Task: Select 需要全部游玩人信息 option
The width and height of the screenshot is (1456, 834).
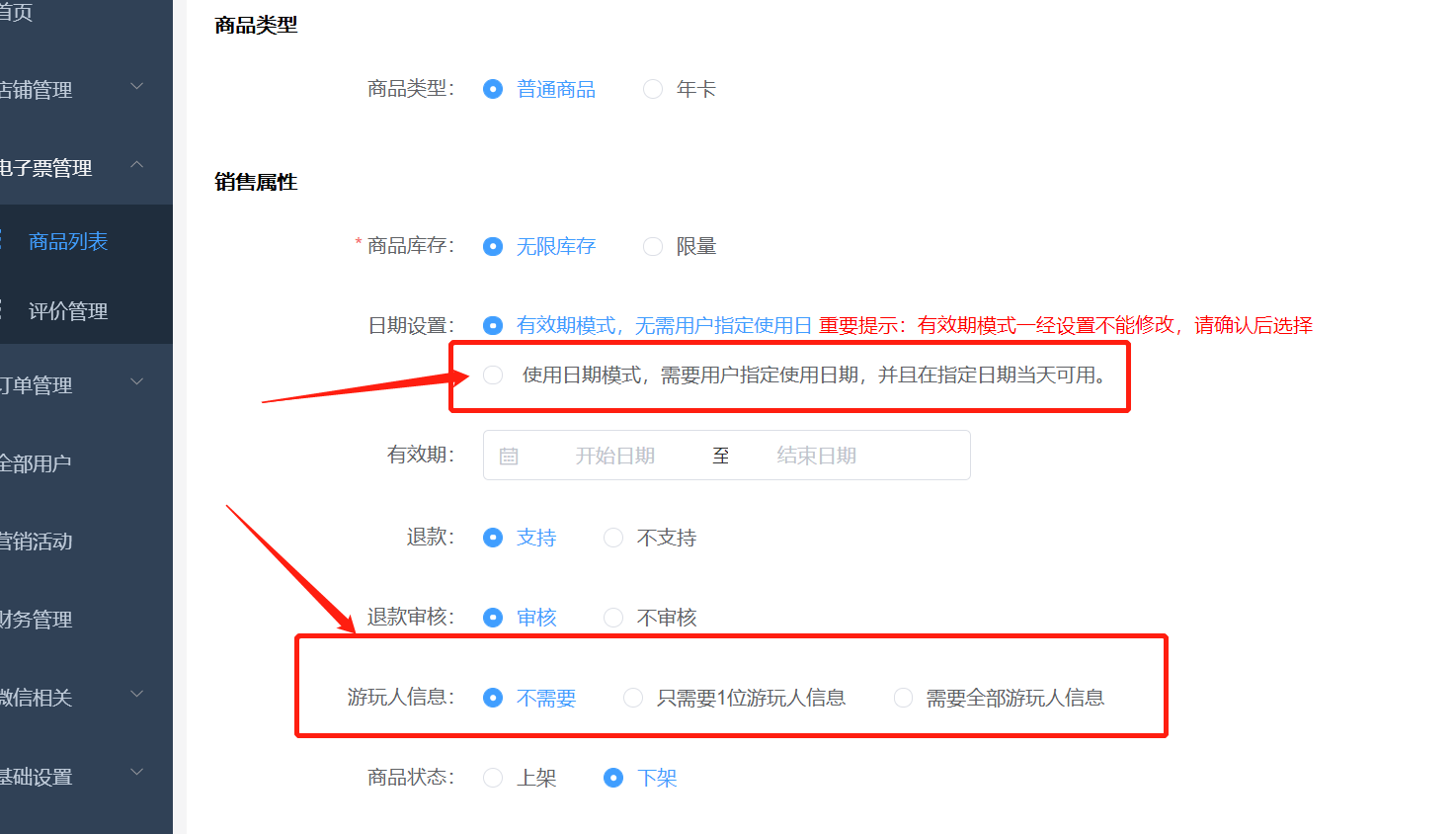Action: tap(903, 698)
